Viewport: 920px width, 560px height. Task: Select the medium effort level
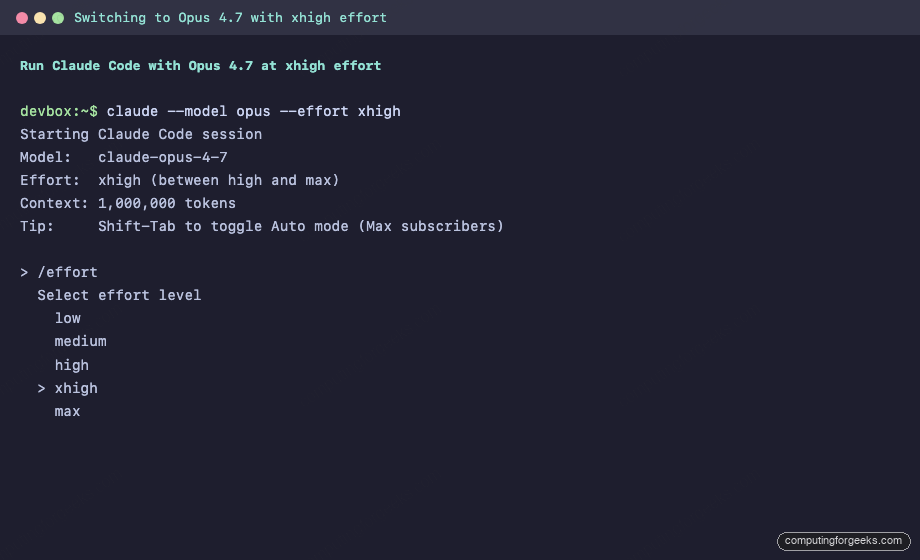(x=80, y=341)
